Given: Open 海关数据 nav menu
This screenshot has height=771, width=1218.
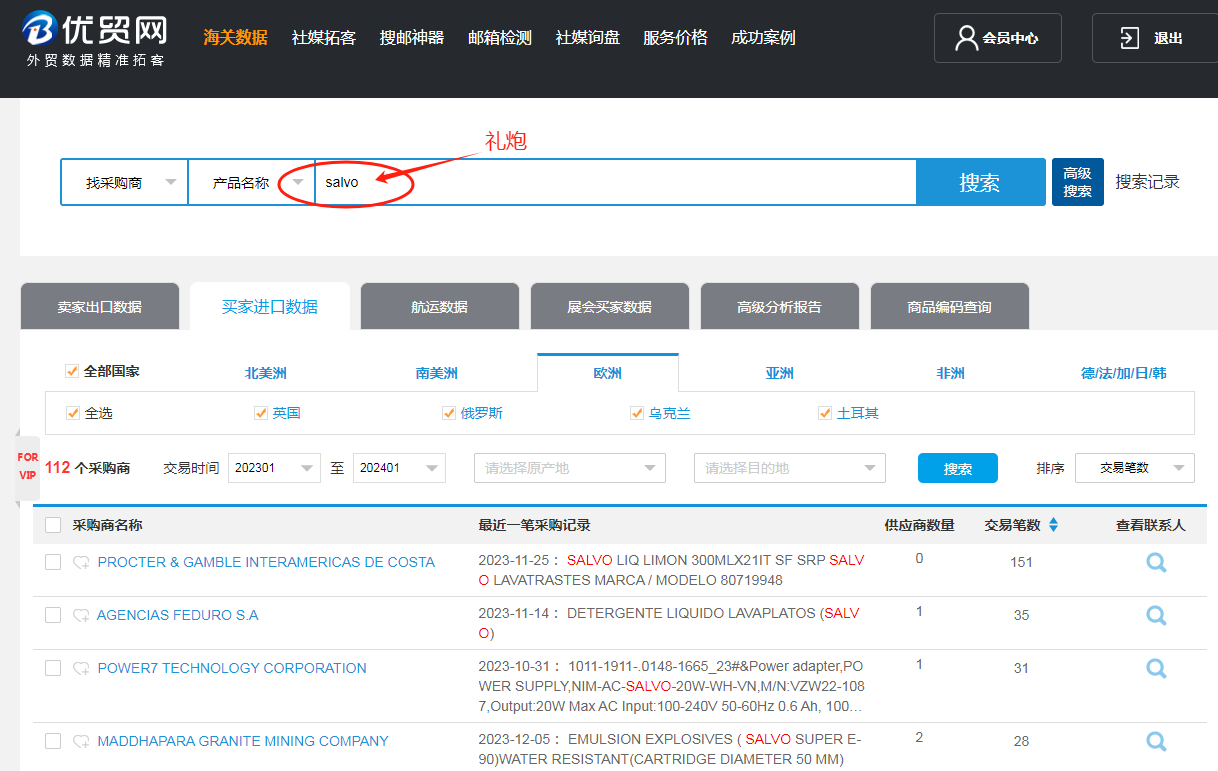Looking at the screenshot, I should [x=236, y=38].
